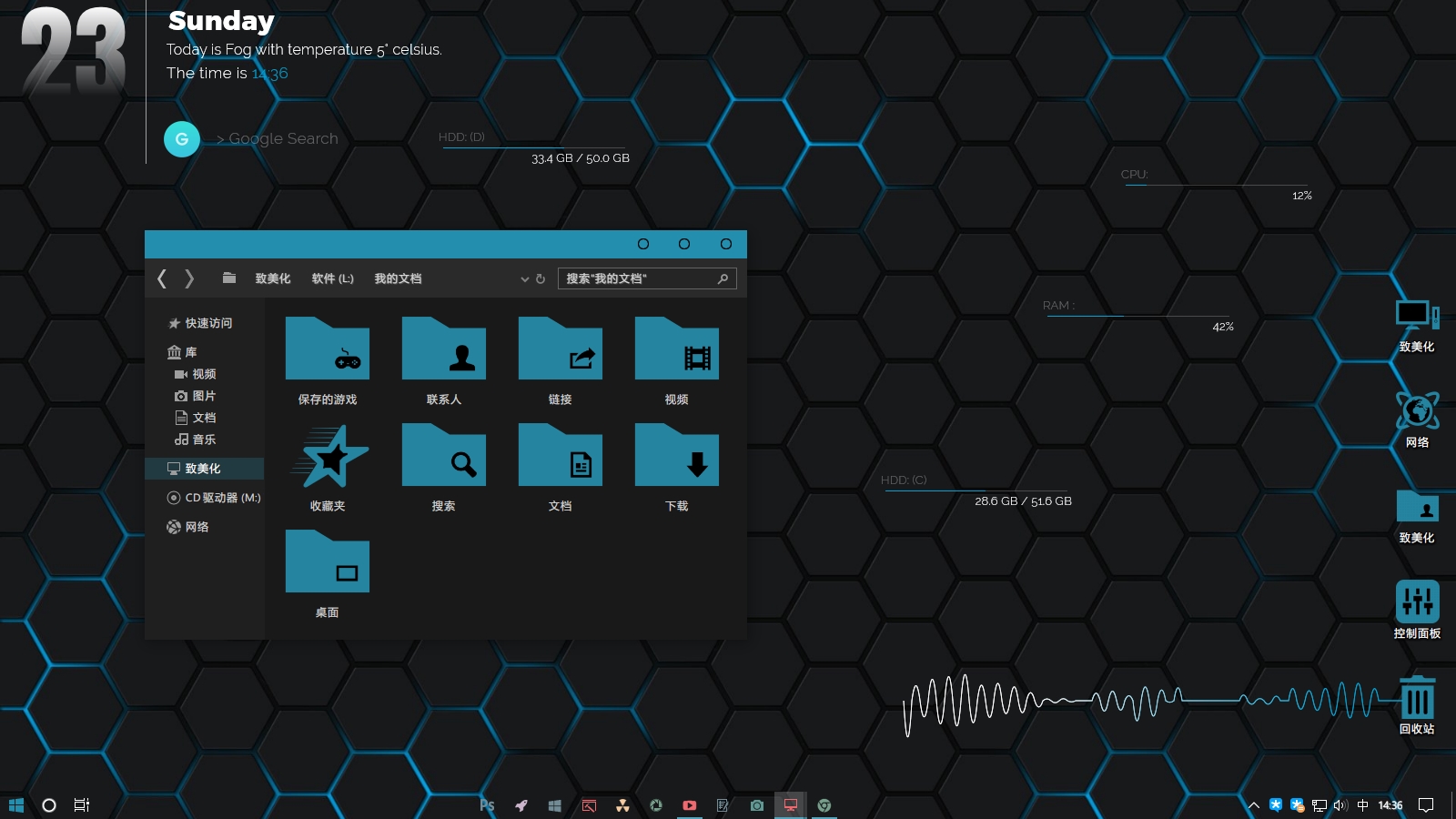The width and height of the screenshot is (1456, 819).
Task: Select 视频 under library in sidebar
Action: (195, 374)
